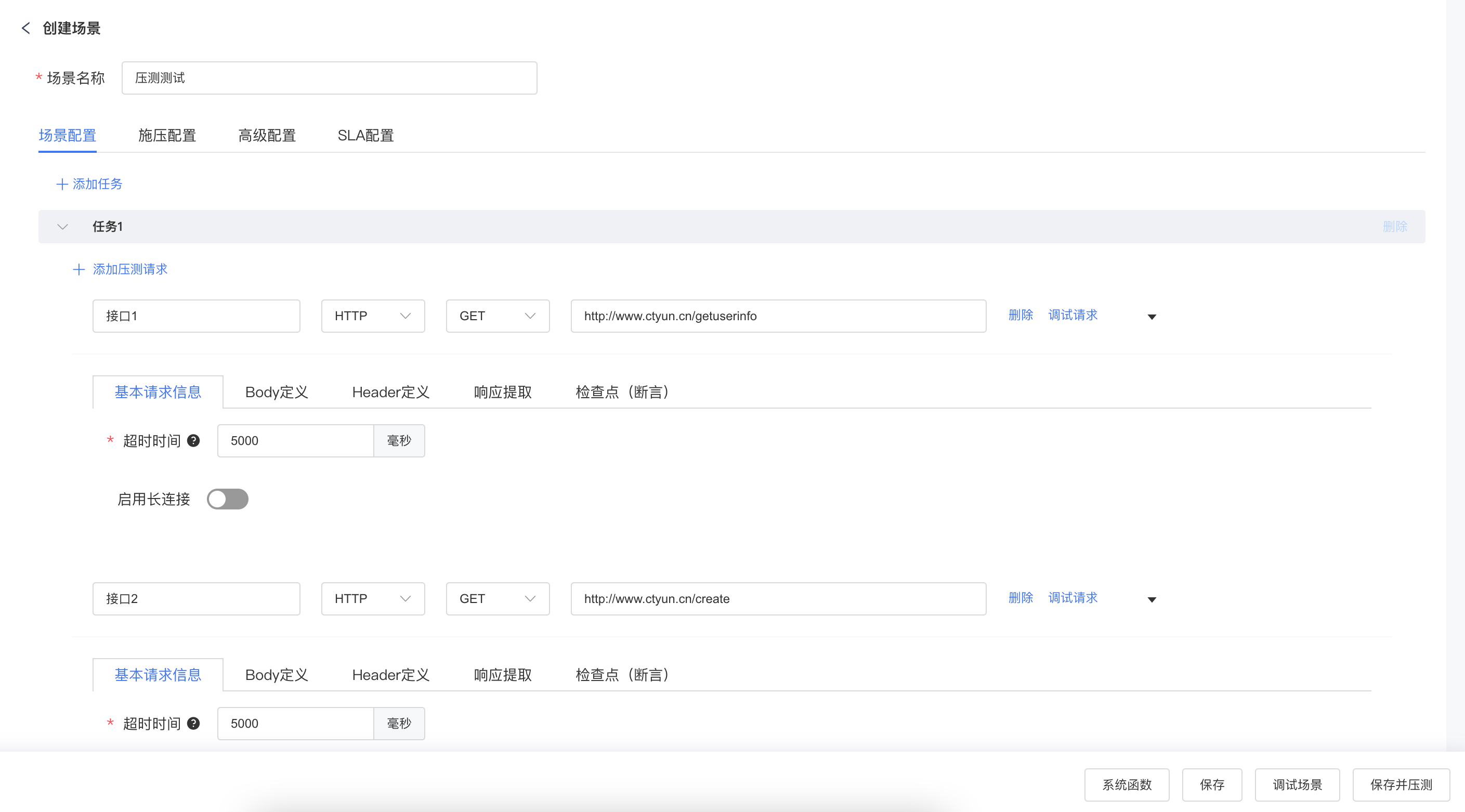1465x812 pixels.
Task: Click the plus icon for 添加任务
Action: point(62,184)
